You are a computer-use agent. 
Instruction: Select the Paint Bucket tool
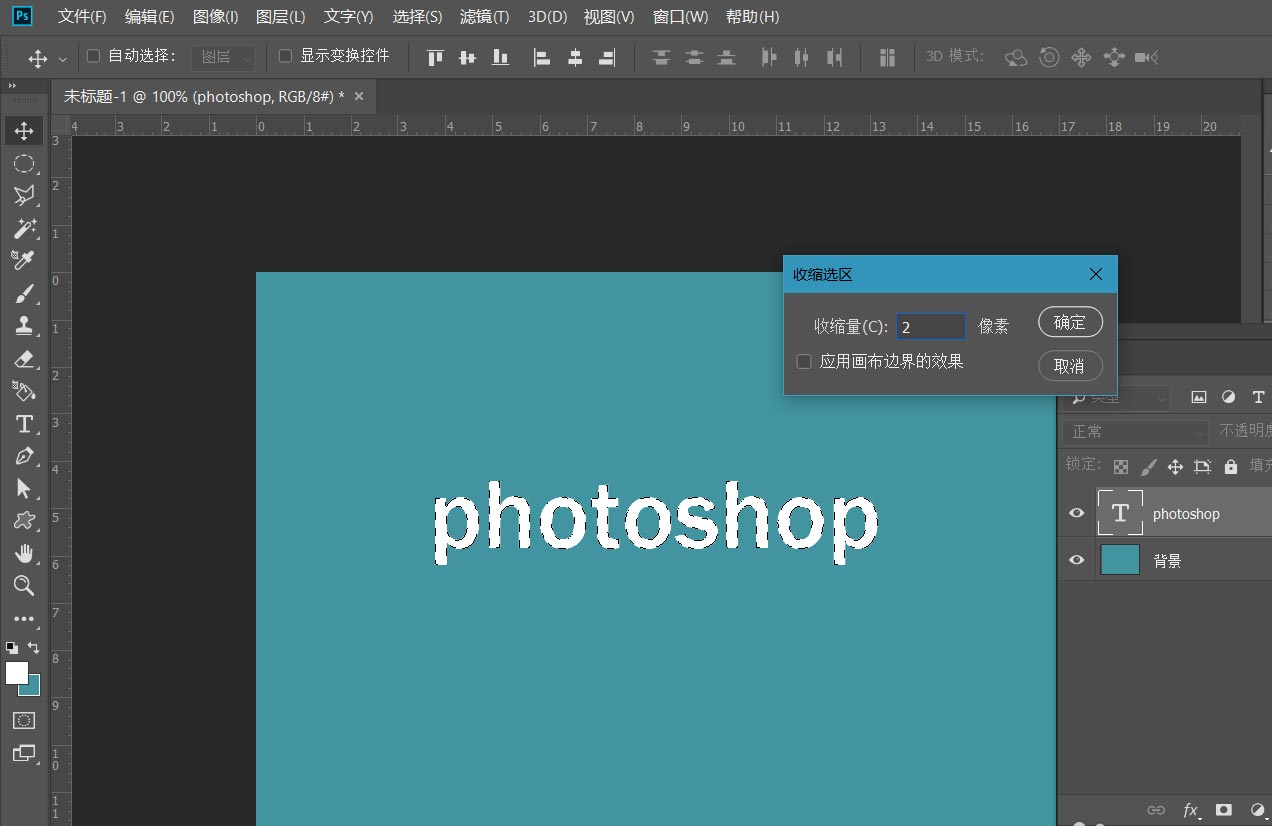[x=24, y=390]
